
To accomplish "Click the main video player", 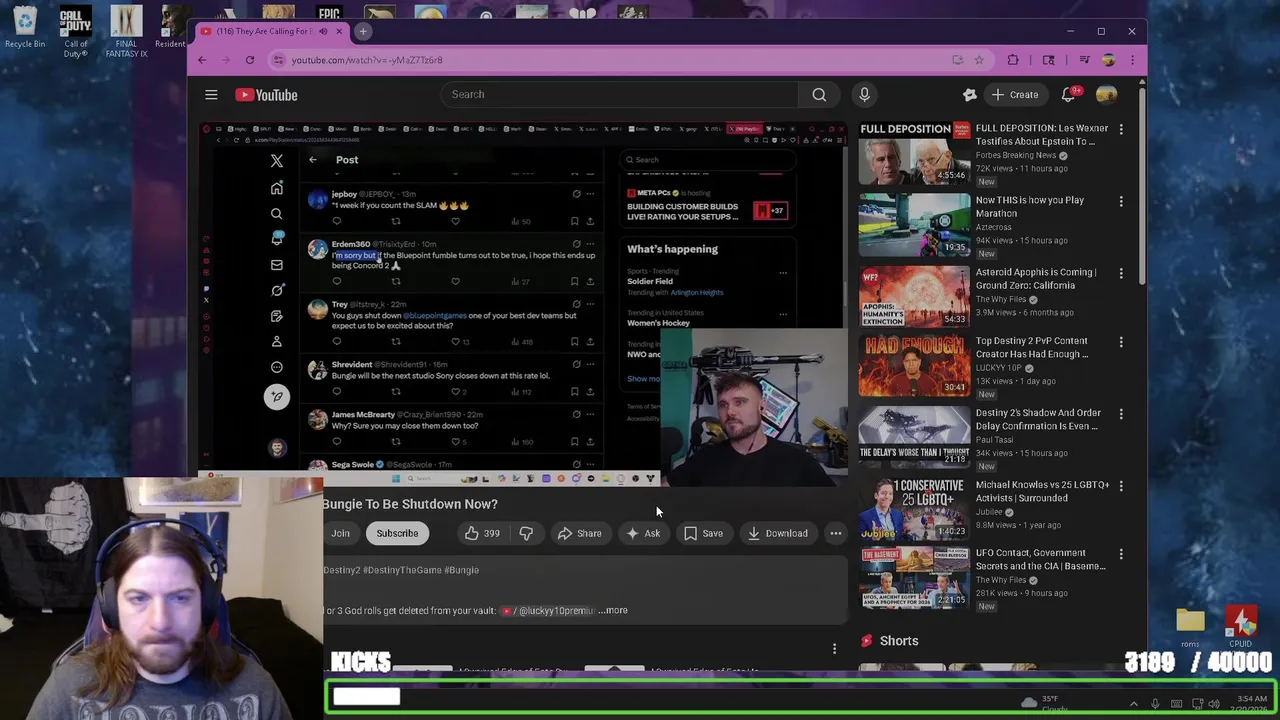I will click(523, 304).
